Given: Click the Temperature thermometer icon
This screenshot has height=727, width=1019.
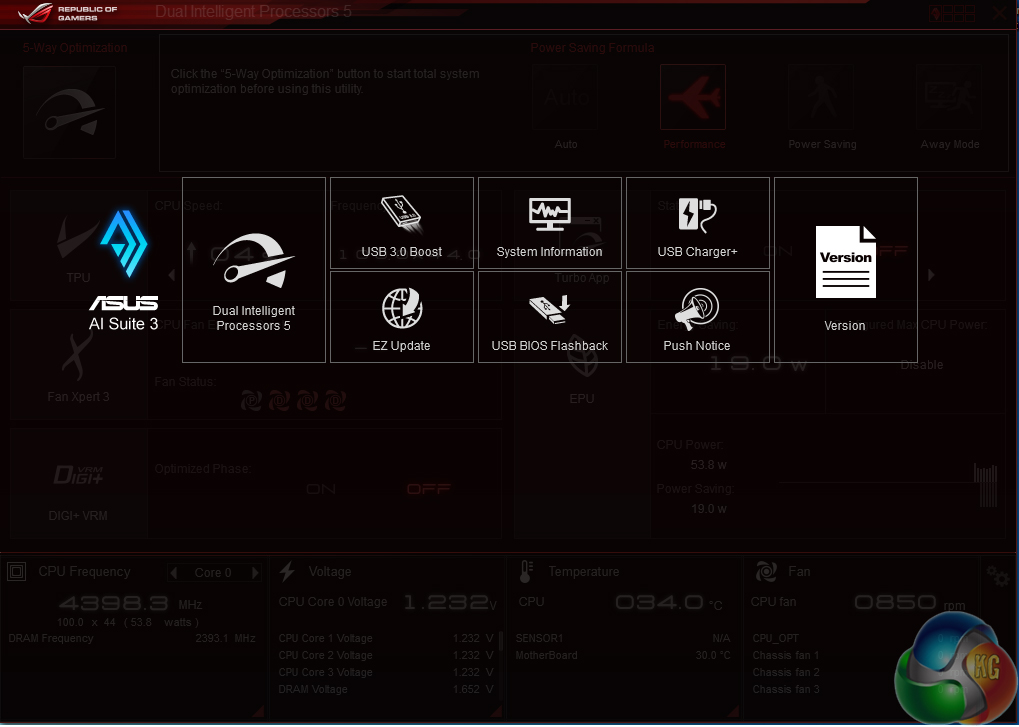Looking at the screenshot, I should (x=526, y=572).
